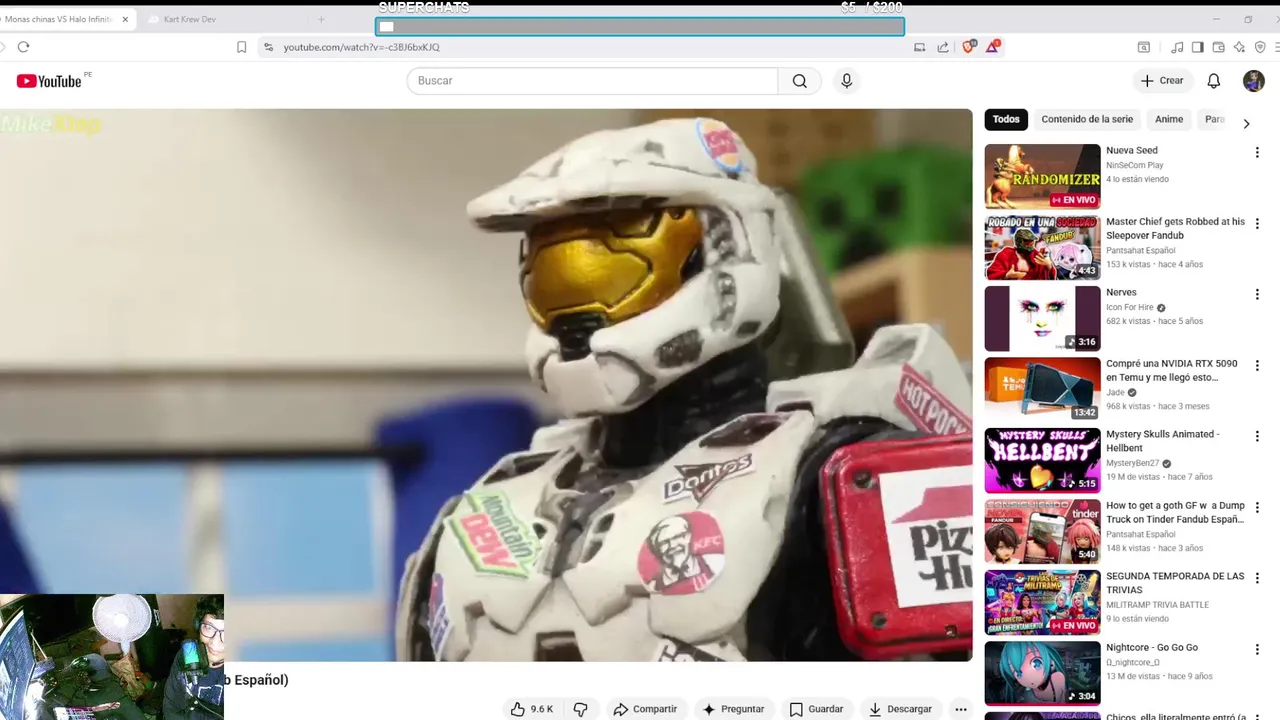
Task: Toggle the Brave sidebar panel icon
Action: [1198, 47]
